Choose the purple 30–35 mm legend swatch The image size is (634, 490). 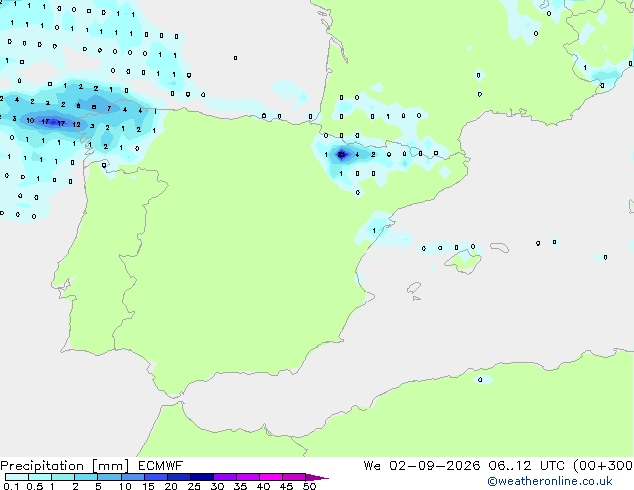[x=225, y=477]
